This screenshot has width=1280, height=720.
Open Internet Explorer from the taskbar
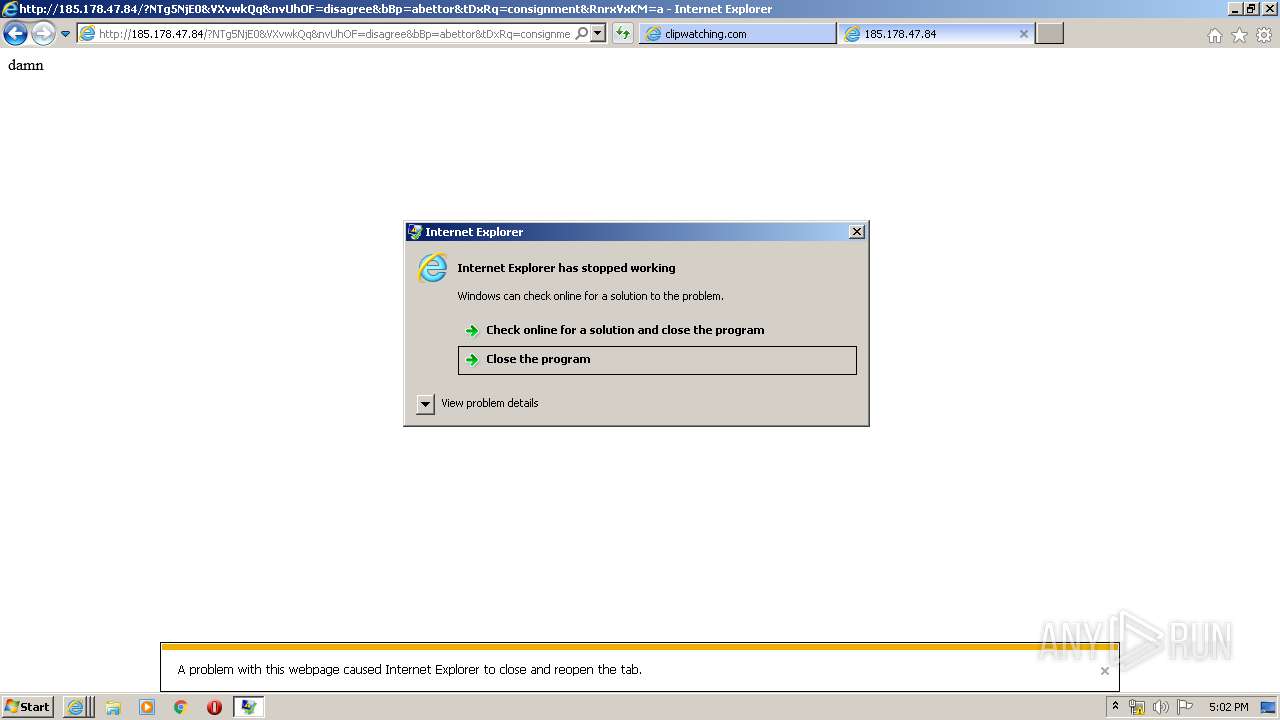point(76,707)
